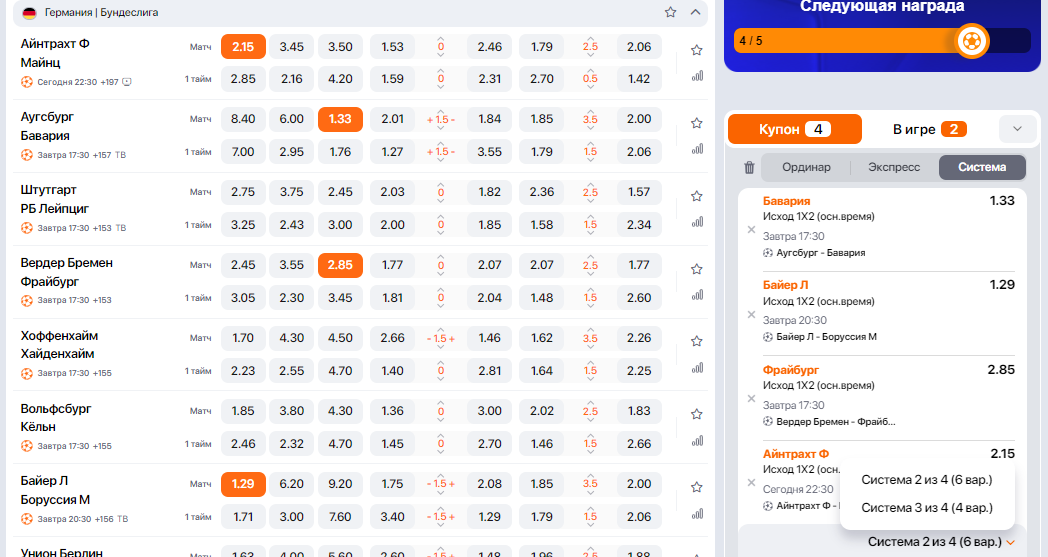Collapse the coupon panel with chevron
This screenshot has height=557, width=1048.
point(1017,129)
